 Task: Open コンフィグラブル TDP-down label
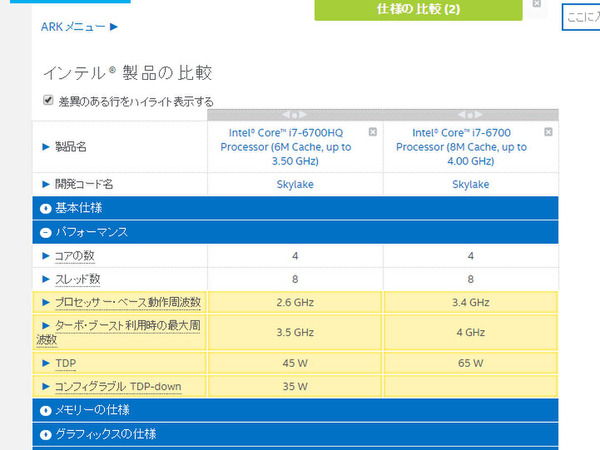click(x=118, y=386)
